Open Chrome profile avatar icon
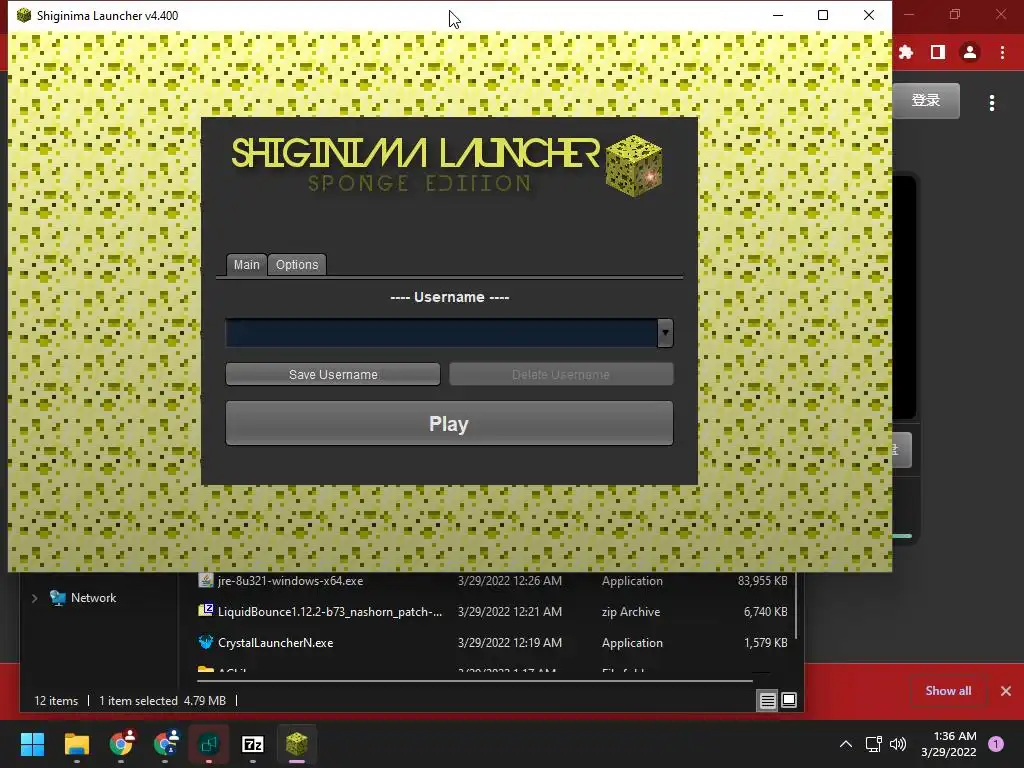This screenshot has height=768, width=1024. (970, 52)
